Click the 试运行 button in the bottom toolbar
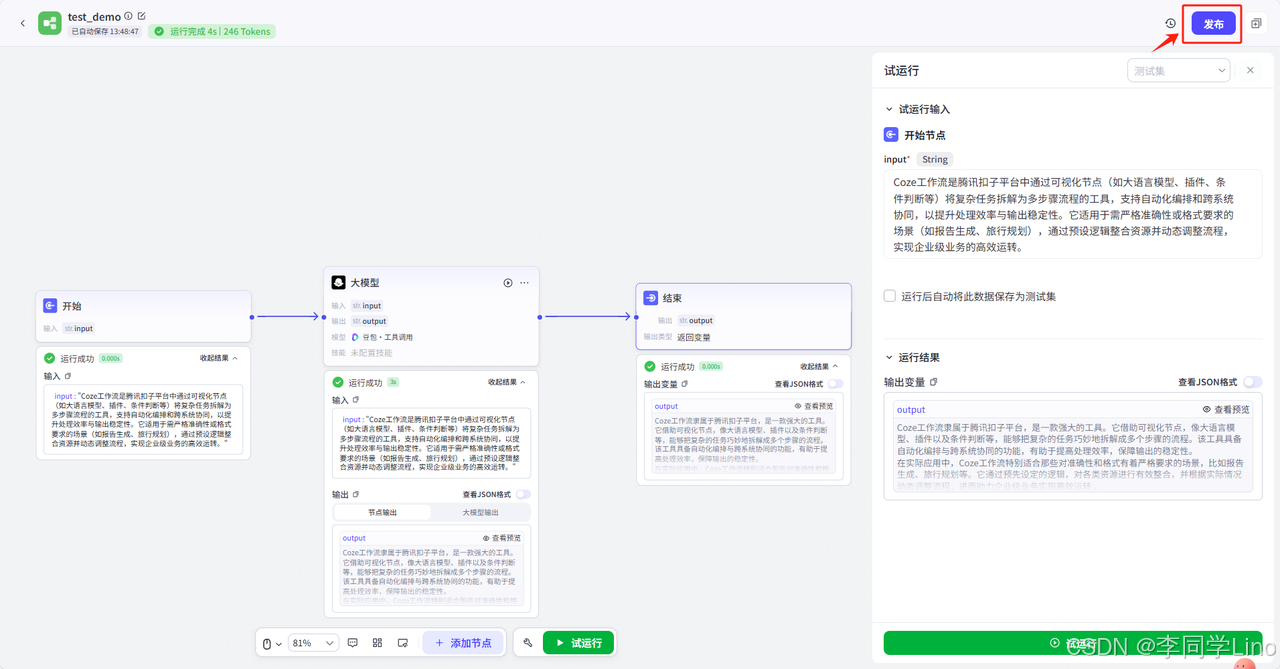This screenshot has height=669, width=1280. tap(578, 643)
